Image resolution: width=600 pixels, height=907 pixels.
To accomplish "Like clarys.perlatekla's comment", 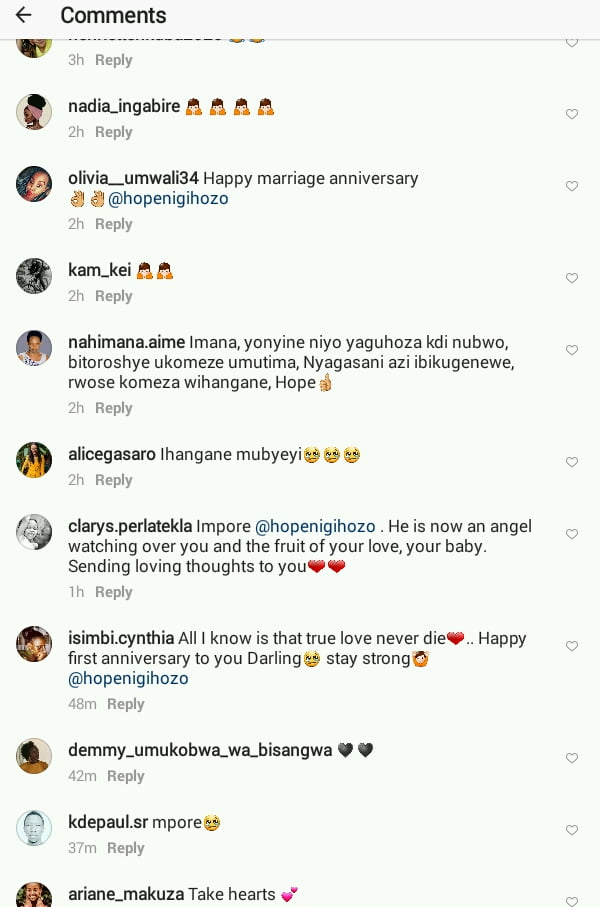I will [x=572, y=534].
